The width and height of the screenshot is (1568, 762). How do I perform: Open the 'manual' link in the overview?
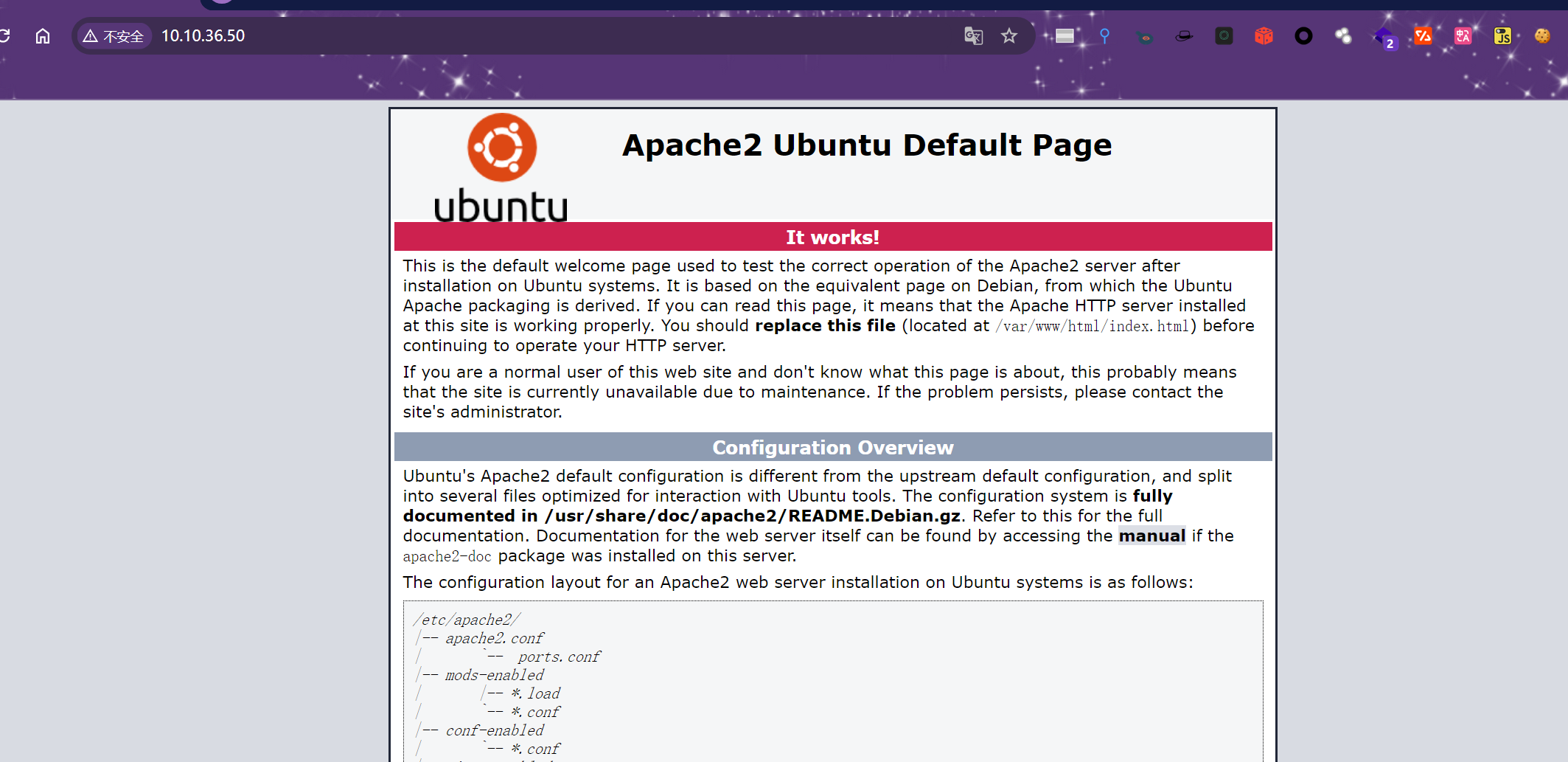point(1152,536)
